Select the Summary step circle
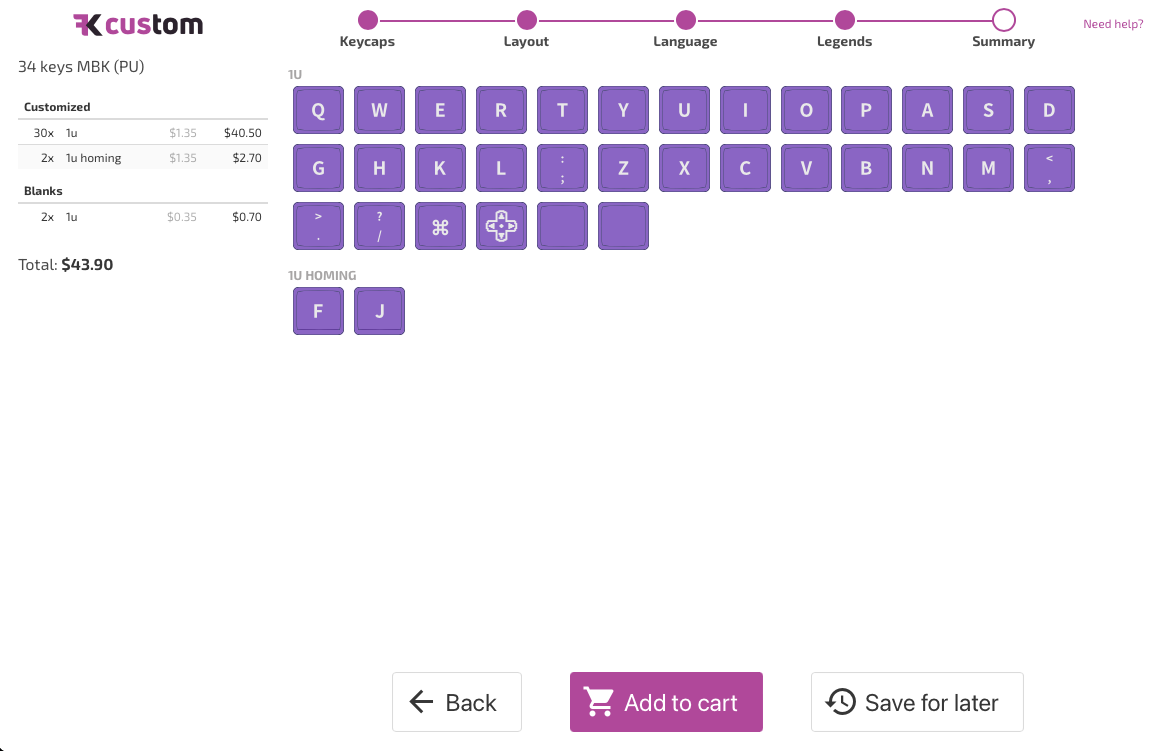1166x751 pixels. (1004, 20)
